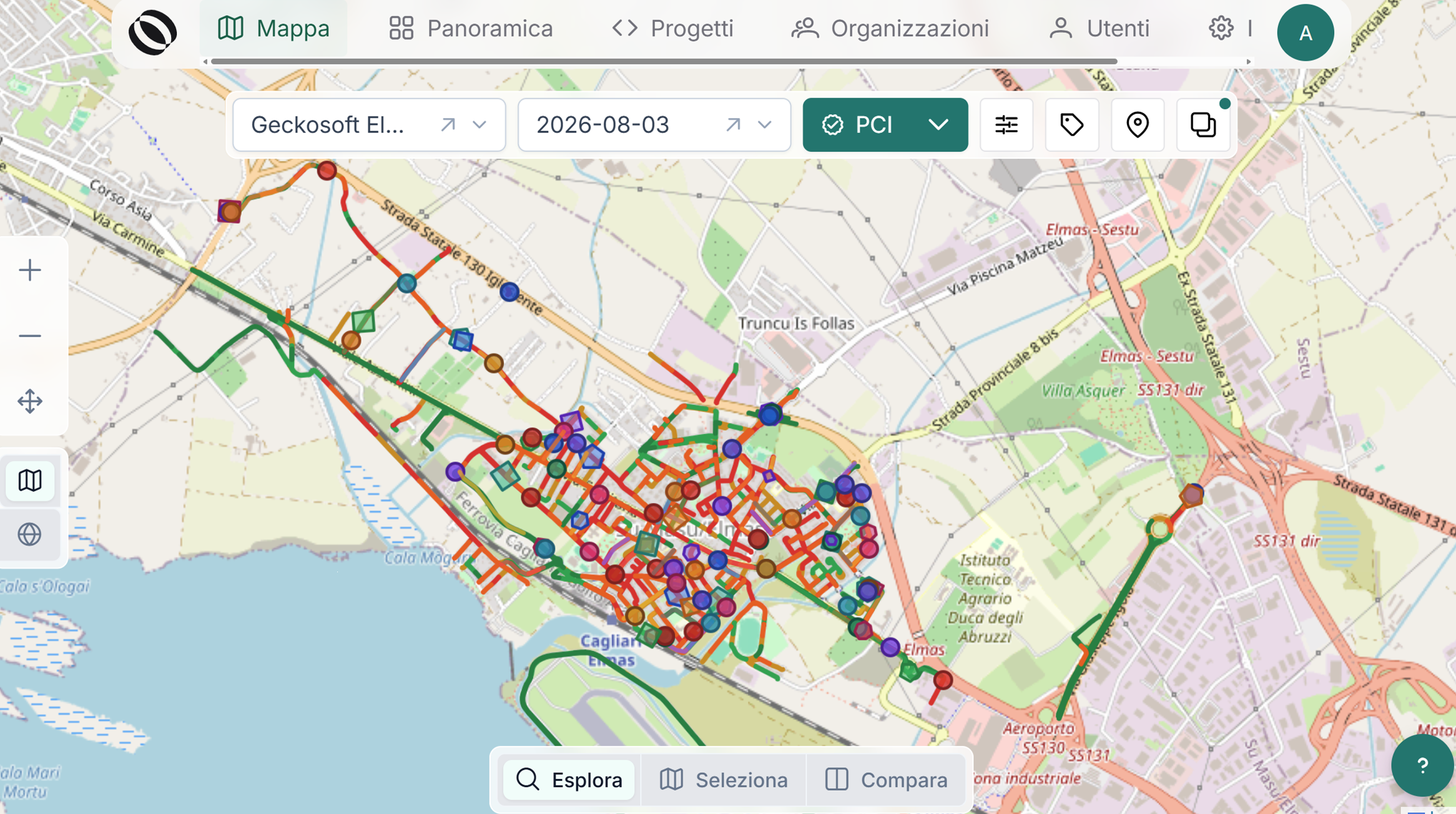Image resolution: width=1456 pixels, height=814 pixels.
Task: Open the Mappa tab
Action: [x=273, y=29]
